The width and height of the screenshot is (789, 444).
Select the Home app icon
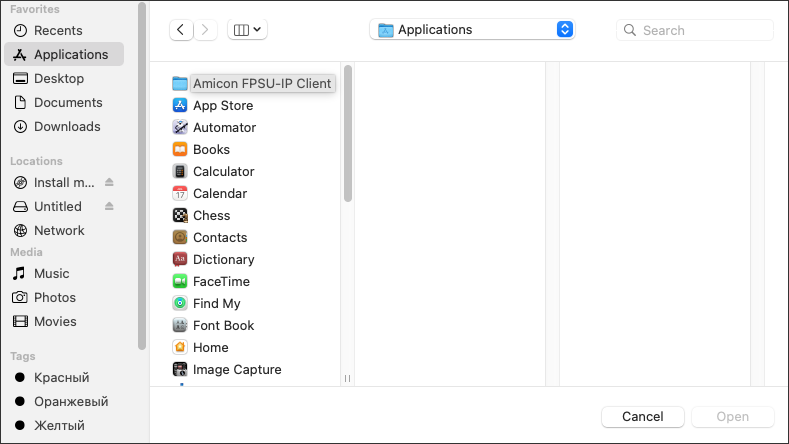(x=180, y=347)
